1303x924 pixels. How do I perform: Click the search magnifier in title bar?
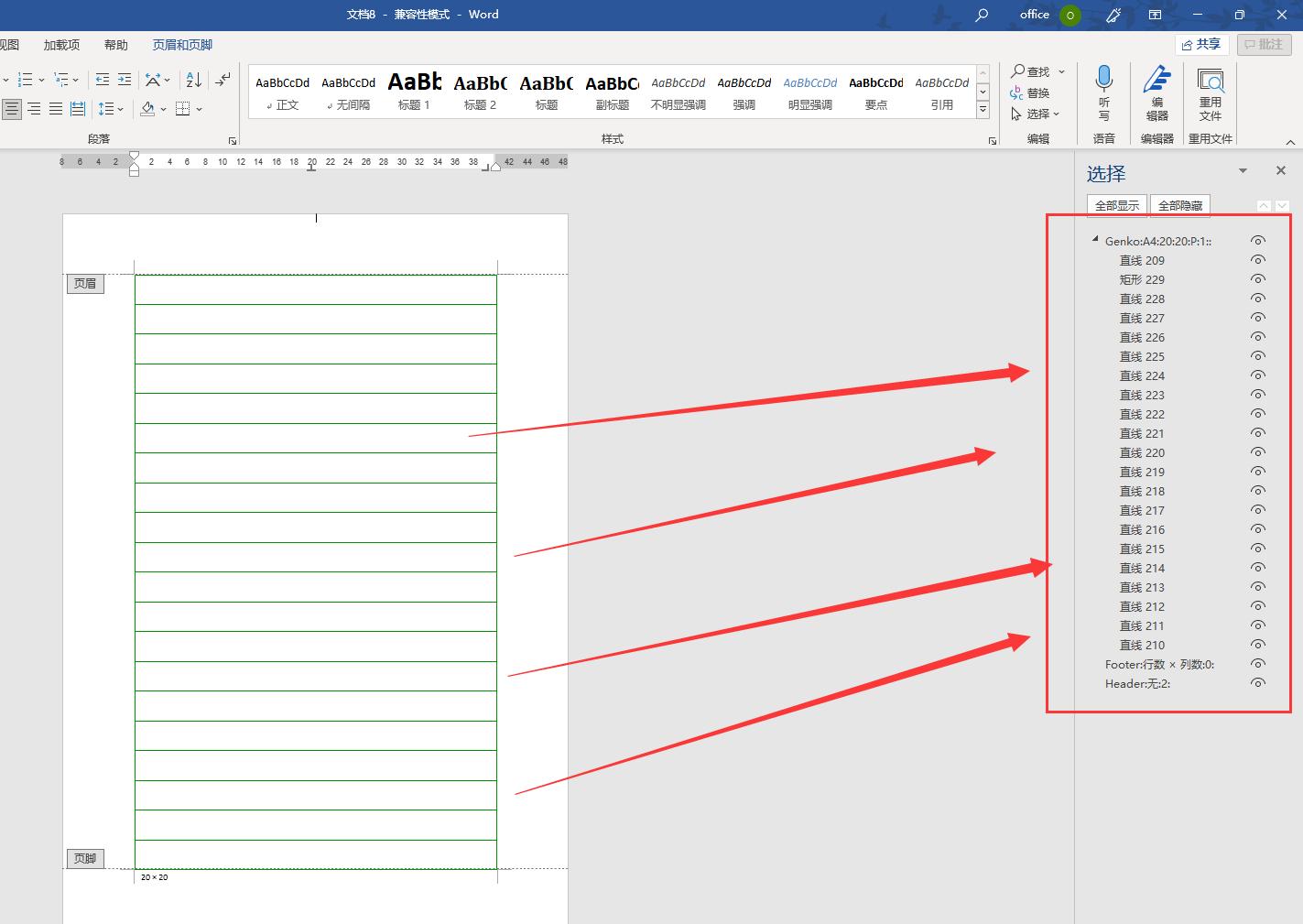point(982,15)
